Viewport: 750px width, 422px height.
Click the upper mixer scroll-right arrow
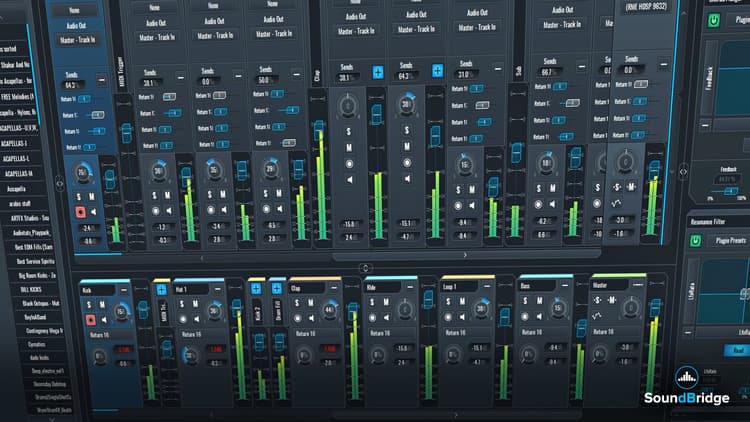465,255
